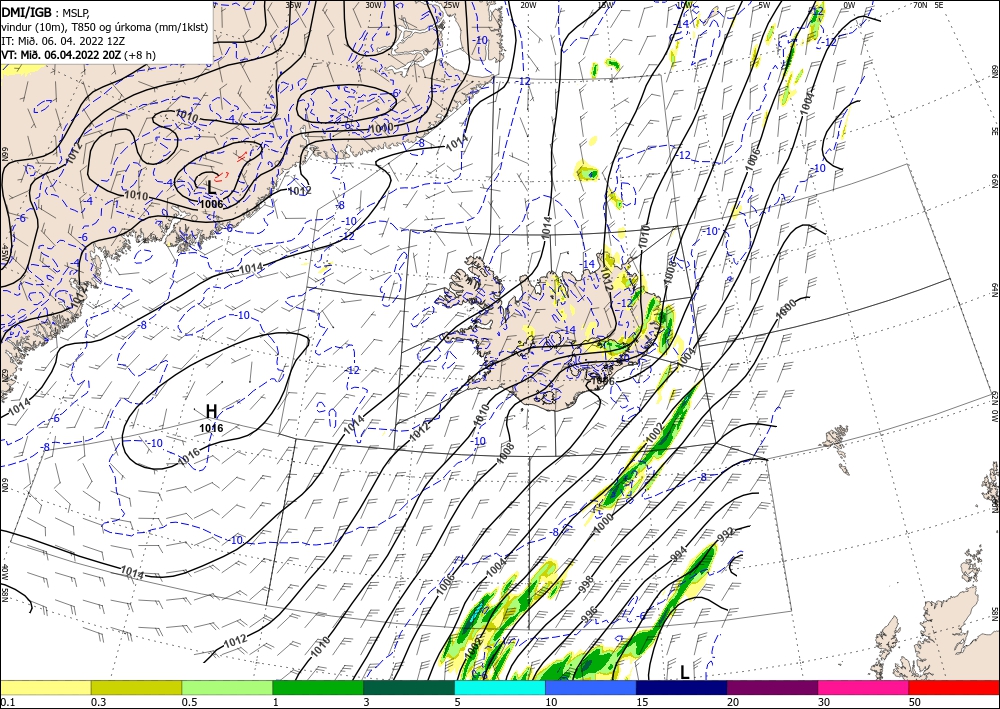Click the '994' isobar label
This screenshot has height=709, width=1000.
(x=679, y=554)
